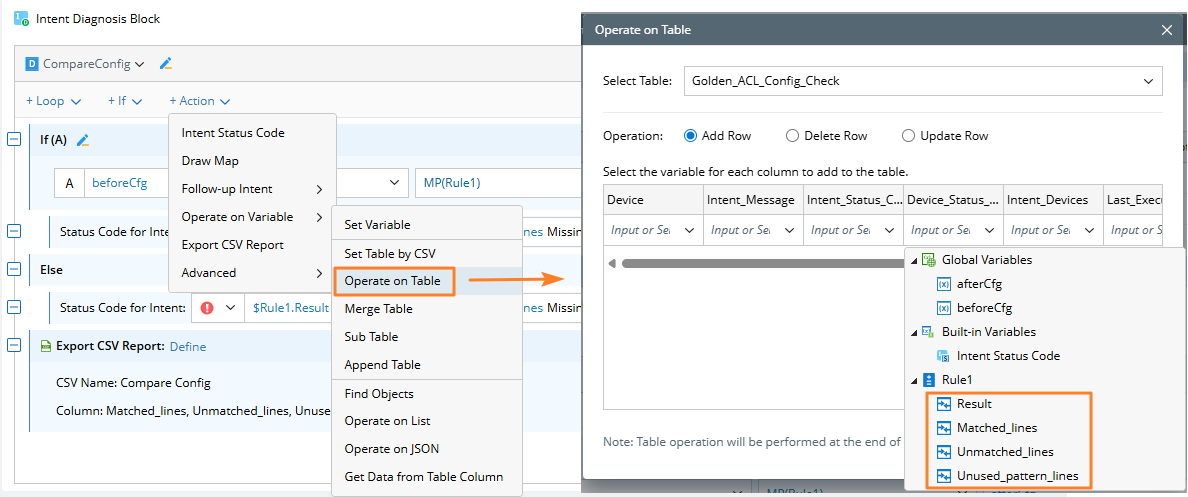1188x497 pixels.
Task: Click the pencil edit icon beside CompareConfig
Action: pyautogui.click(x=166, y=64)
